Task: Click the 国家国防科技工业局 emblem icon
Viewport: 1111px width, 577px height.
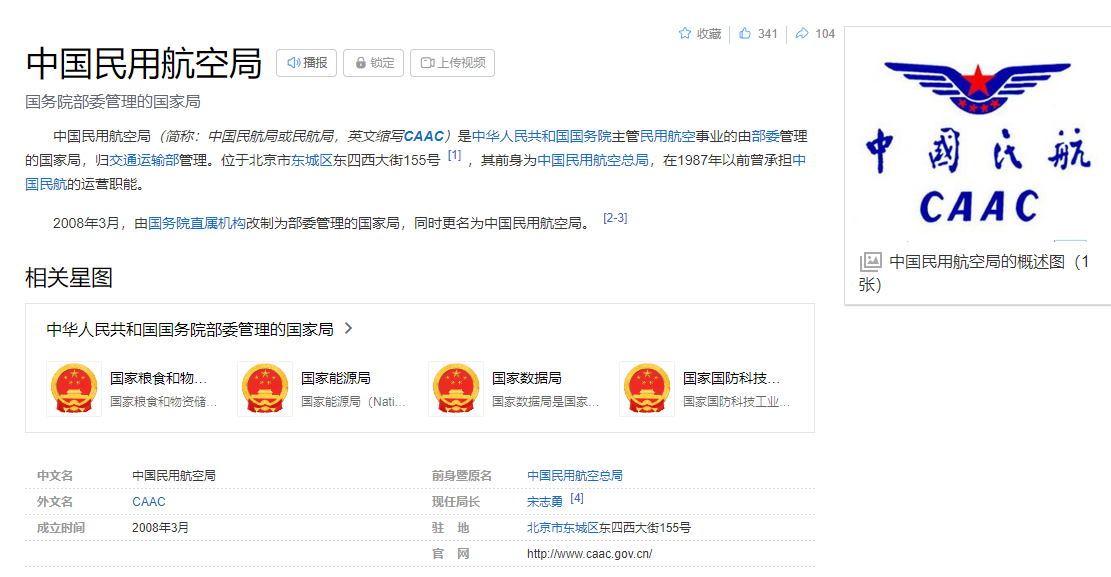Action: pos(647,389)
